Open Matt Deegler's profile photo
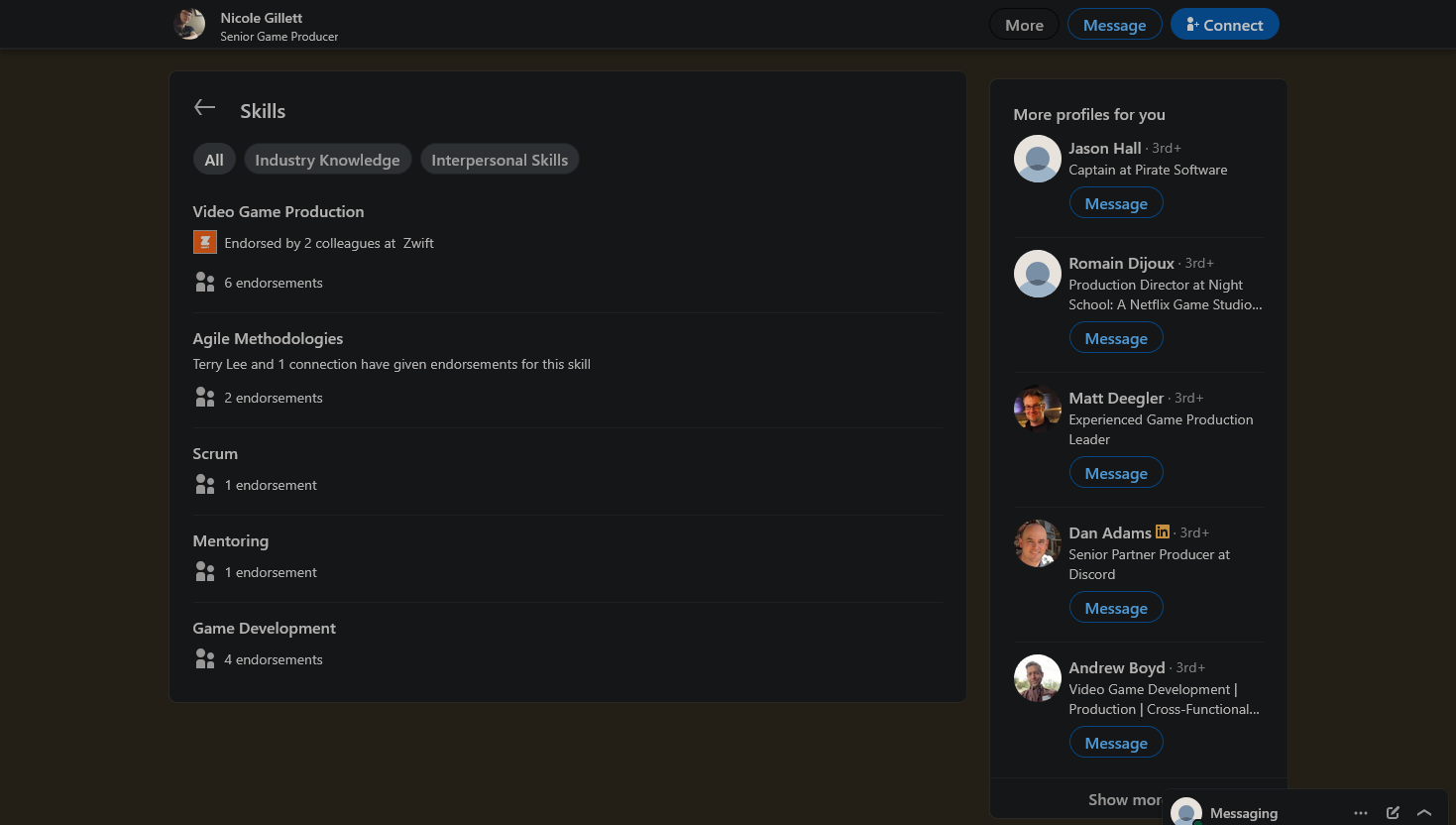1456x825 pixels. pos(1038,409)
